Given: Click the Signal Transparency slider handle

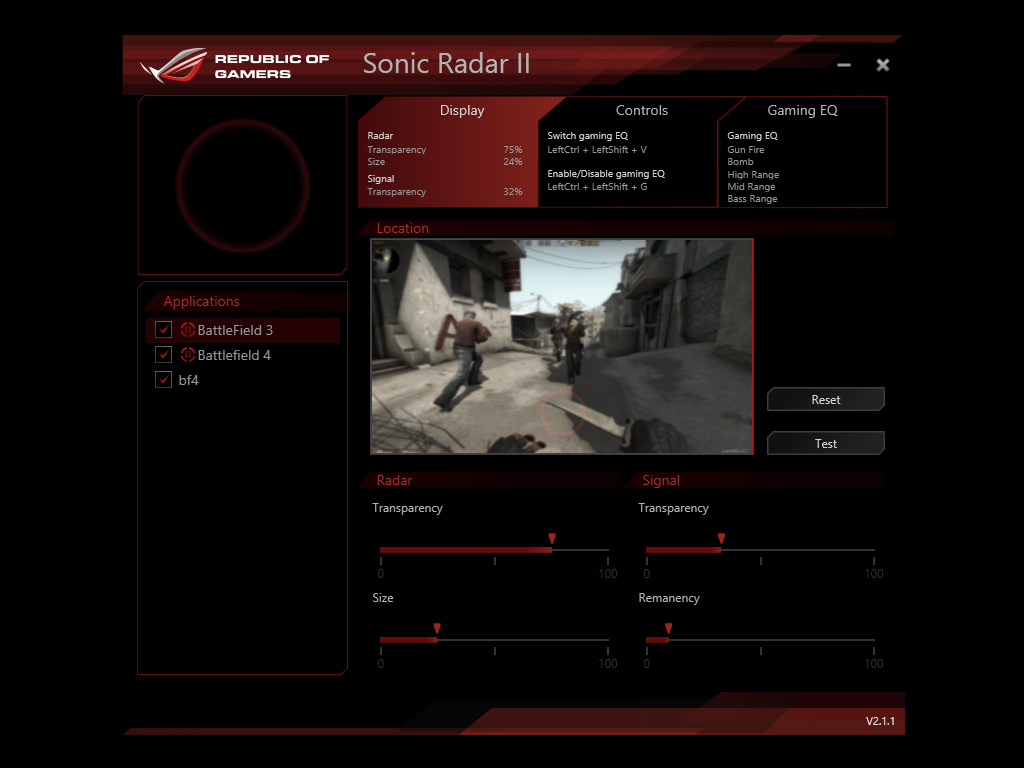Looking at the screenshot, I should pyautogui.click(x=721, y=541).
